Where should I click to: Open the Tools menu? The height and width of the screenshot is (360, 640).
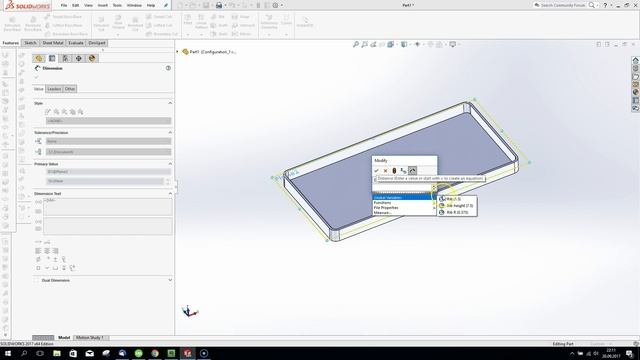click(117, 5)
